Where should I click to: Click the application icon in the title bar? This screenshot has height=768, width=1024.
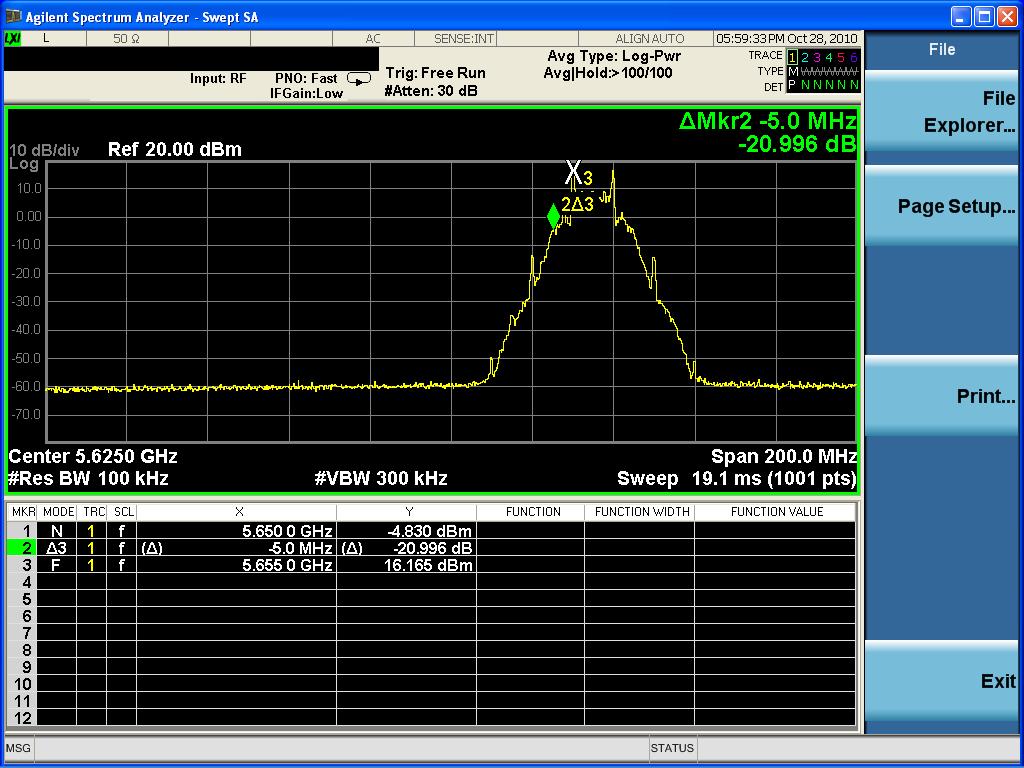tap(13, 17)
